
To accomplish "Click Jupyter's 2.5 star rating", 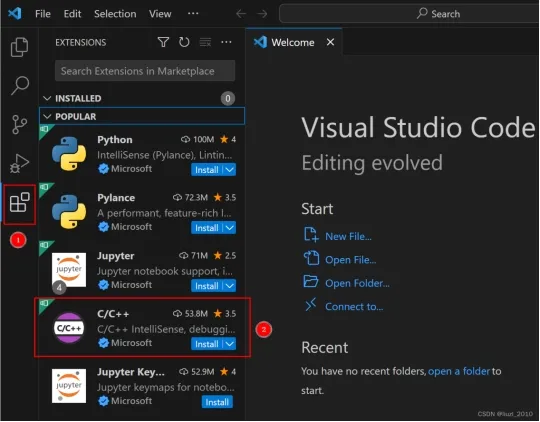I will click(x=225, y=255).
